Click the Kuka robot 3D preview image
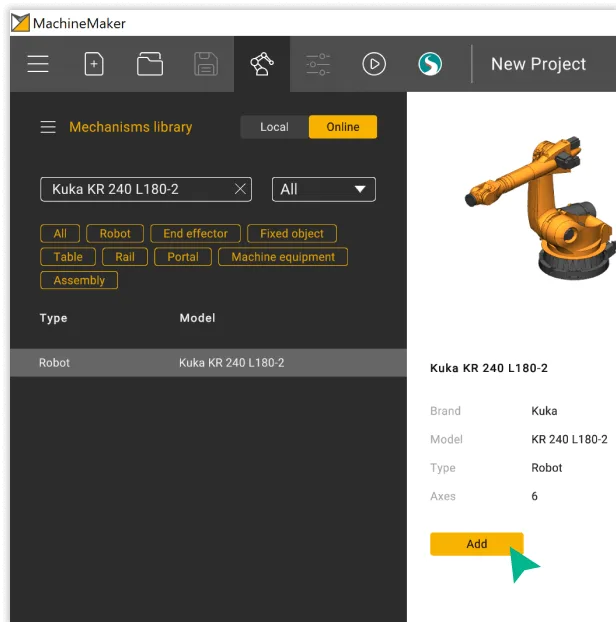 click(x=539, y=207)
